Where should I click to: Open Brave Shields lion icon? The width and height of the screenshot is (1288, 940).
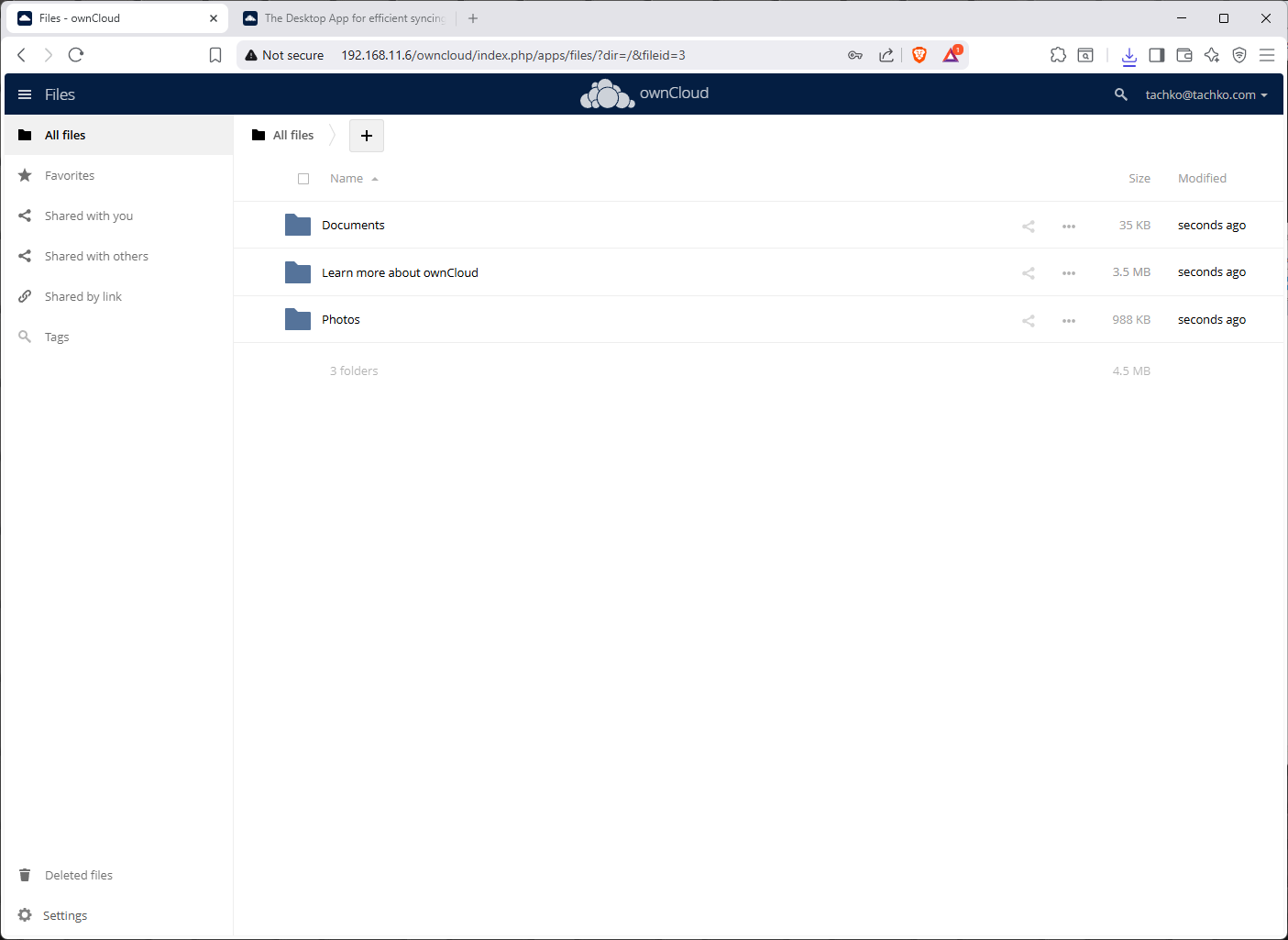coord(919,55)
